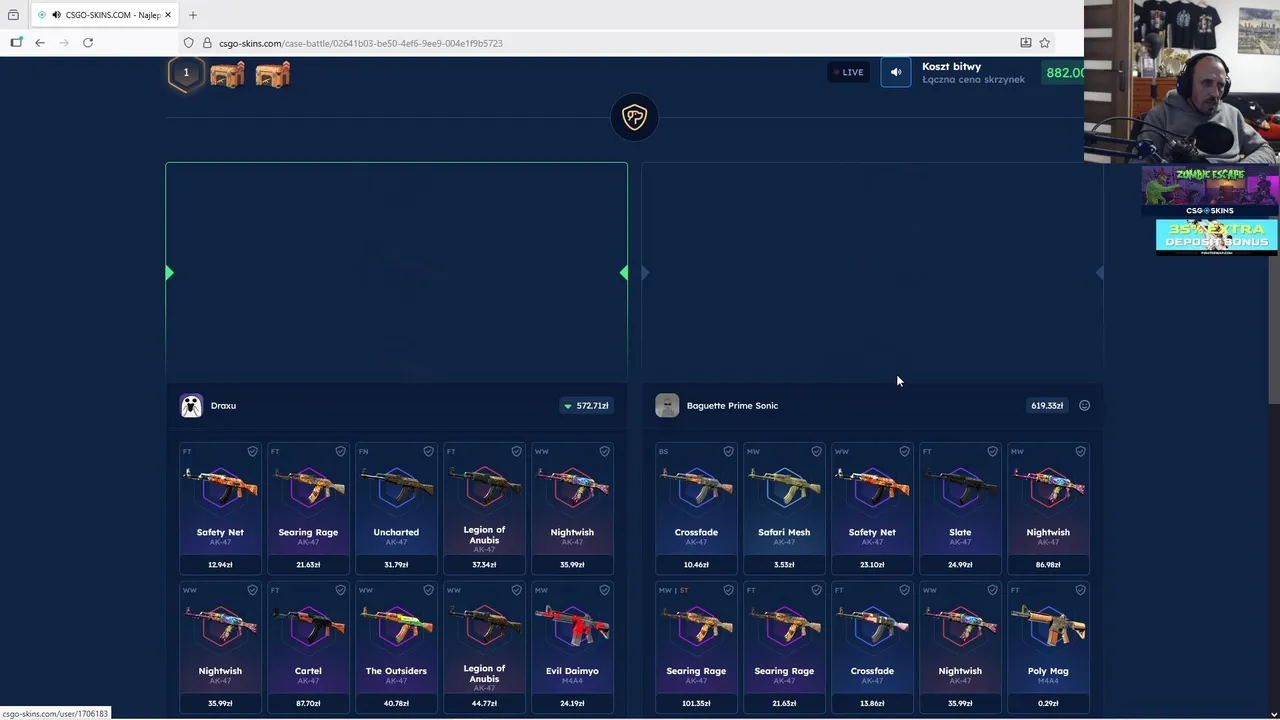Click the center provably-fair shield logo

[634, 117]
